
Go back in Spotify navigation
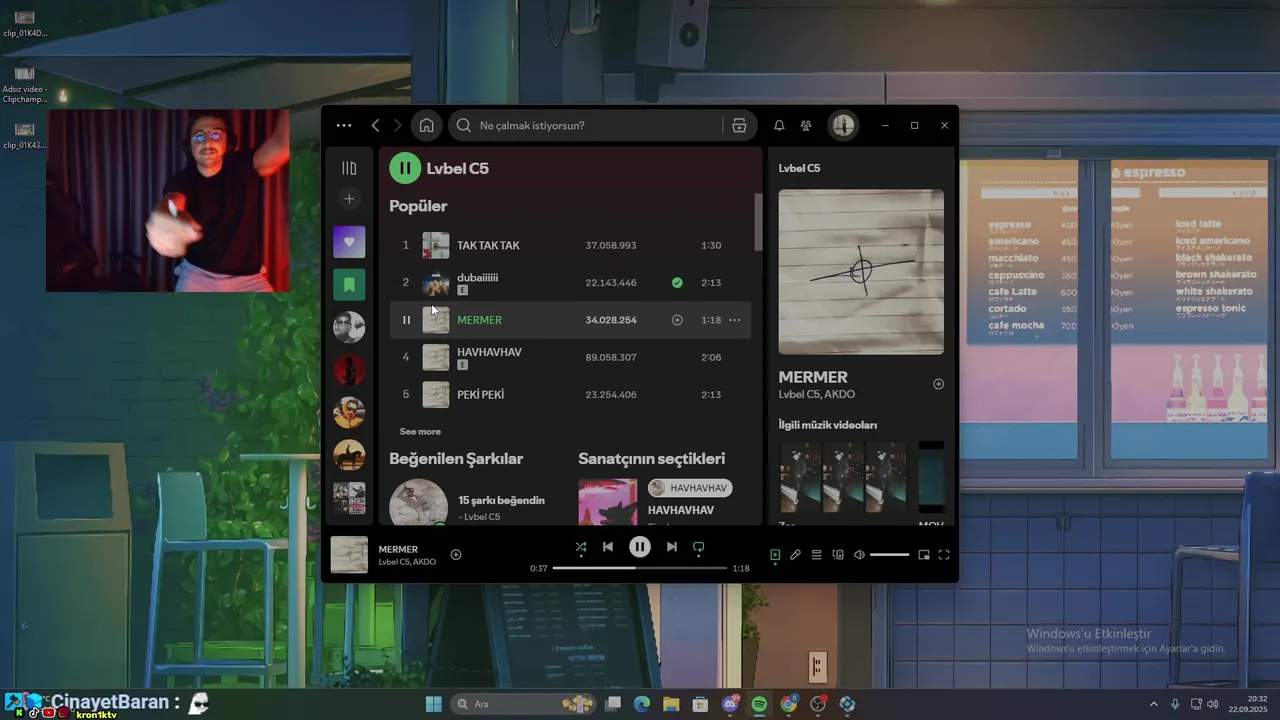(x=375, y=125)
